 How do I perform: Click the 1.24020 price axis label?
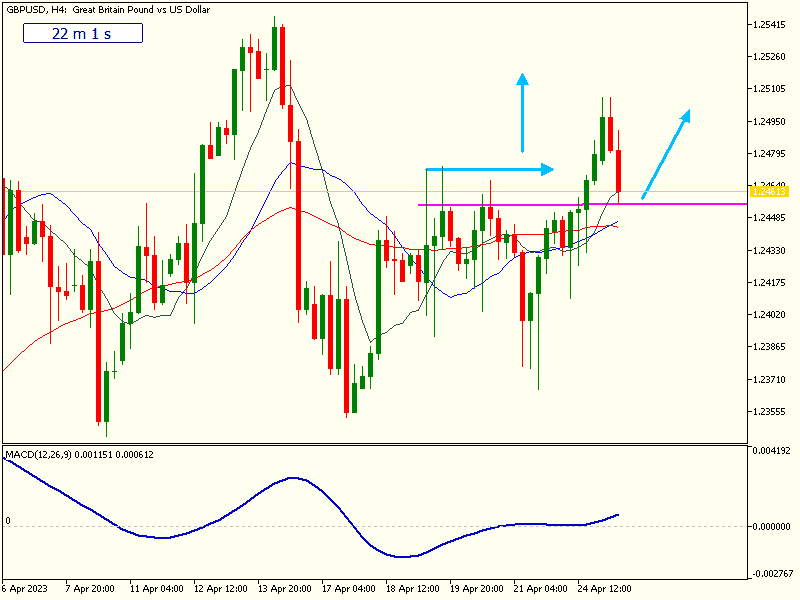pos(772,315)
